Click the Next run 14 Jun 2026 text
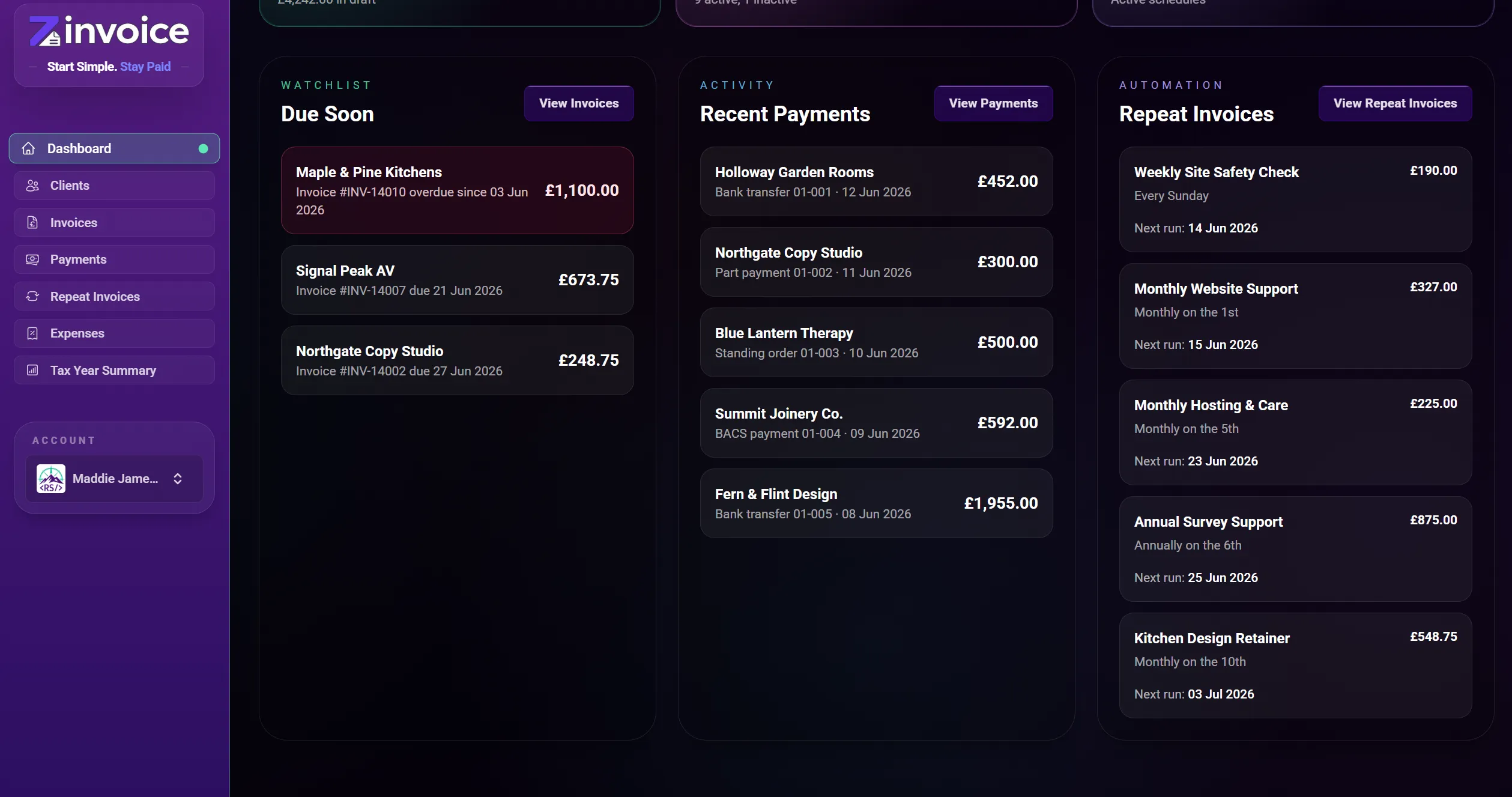This screenshot has width=1512, height=797. [1196, 228]
